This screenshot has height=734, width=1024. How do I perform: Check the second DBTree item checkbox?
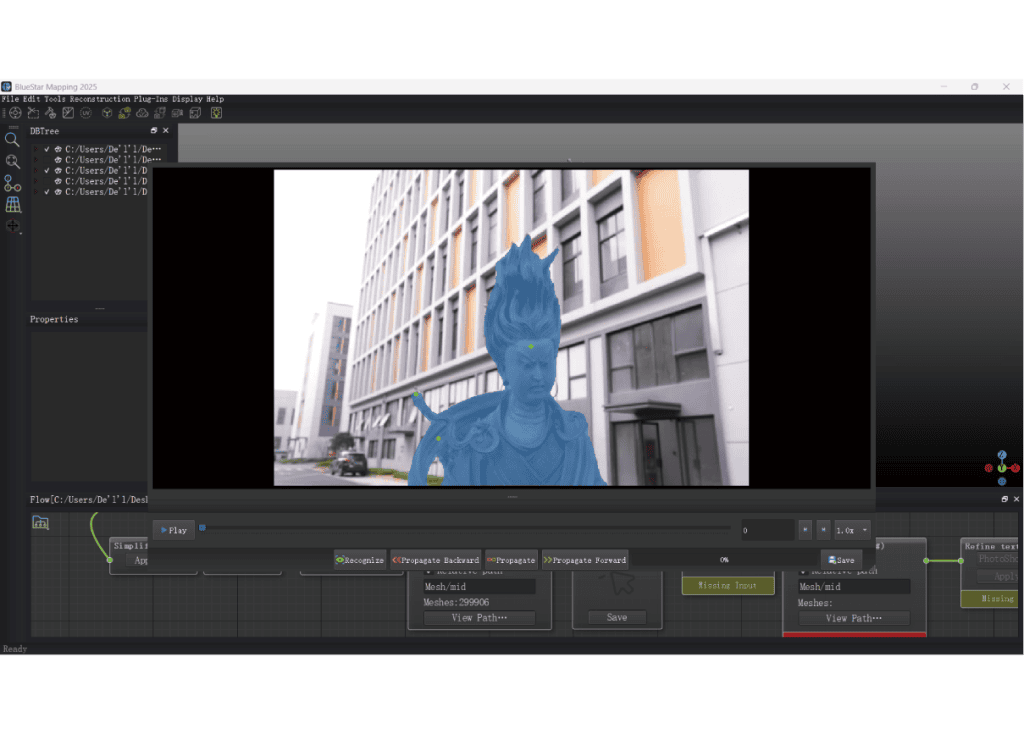coord(47,159)
